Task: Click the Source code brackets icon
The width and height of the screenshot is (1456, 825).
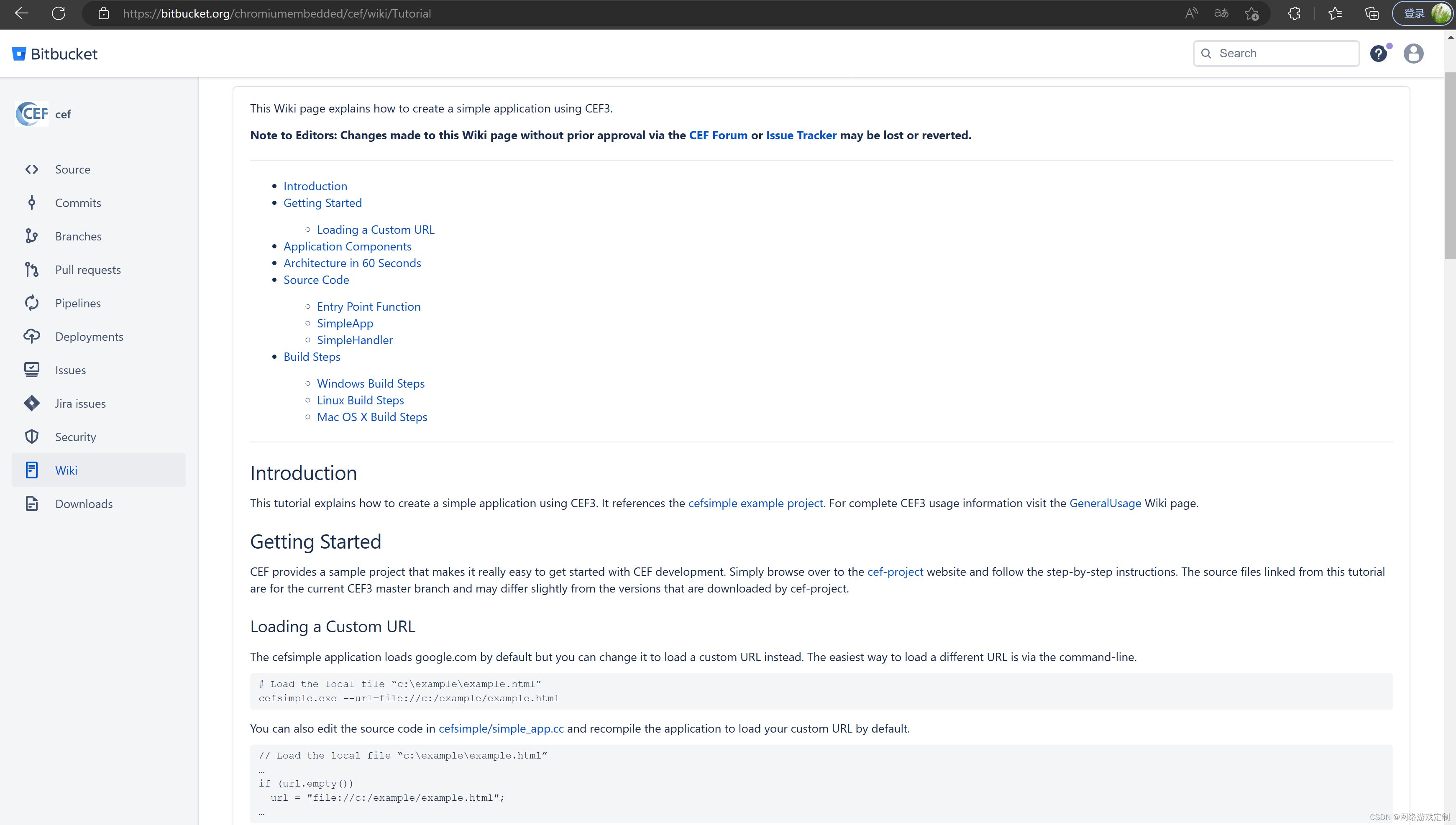Action: [32, 169]
